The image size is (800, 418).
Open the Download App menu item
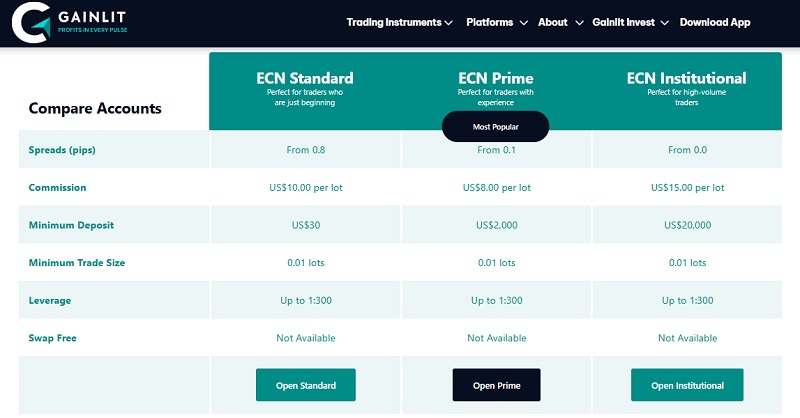714,22
